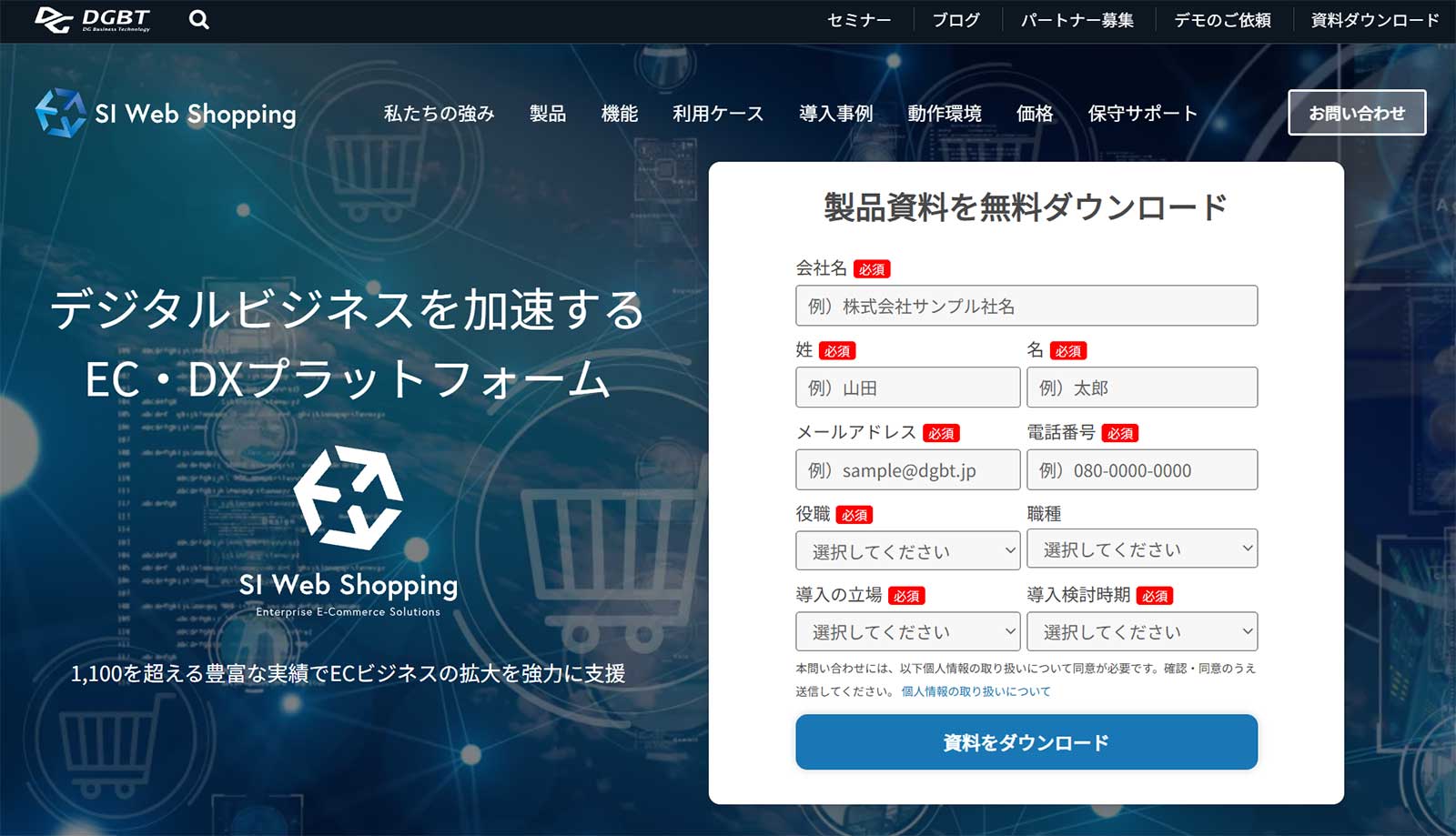This screenshot has width=1456, height=836.
Task: Focus the 電話番号 input field
Action: tap(1142, 469)
